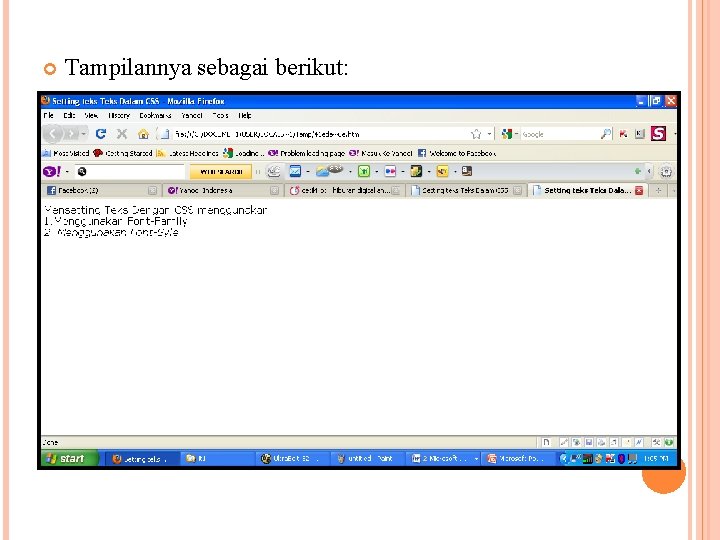Viewport: 720px width, 540px height.
Task: Open Yahoo toolbar settings gear icon
Action: pyautogui.click(x=666, y=172)
